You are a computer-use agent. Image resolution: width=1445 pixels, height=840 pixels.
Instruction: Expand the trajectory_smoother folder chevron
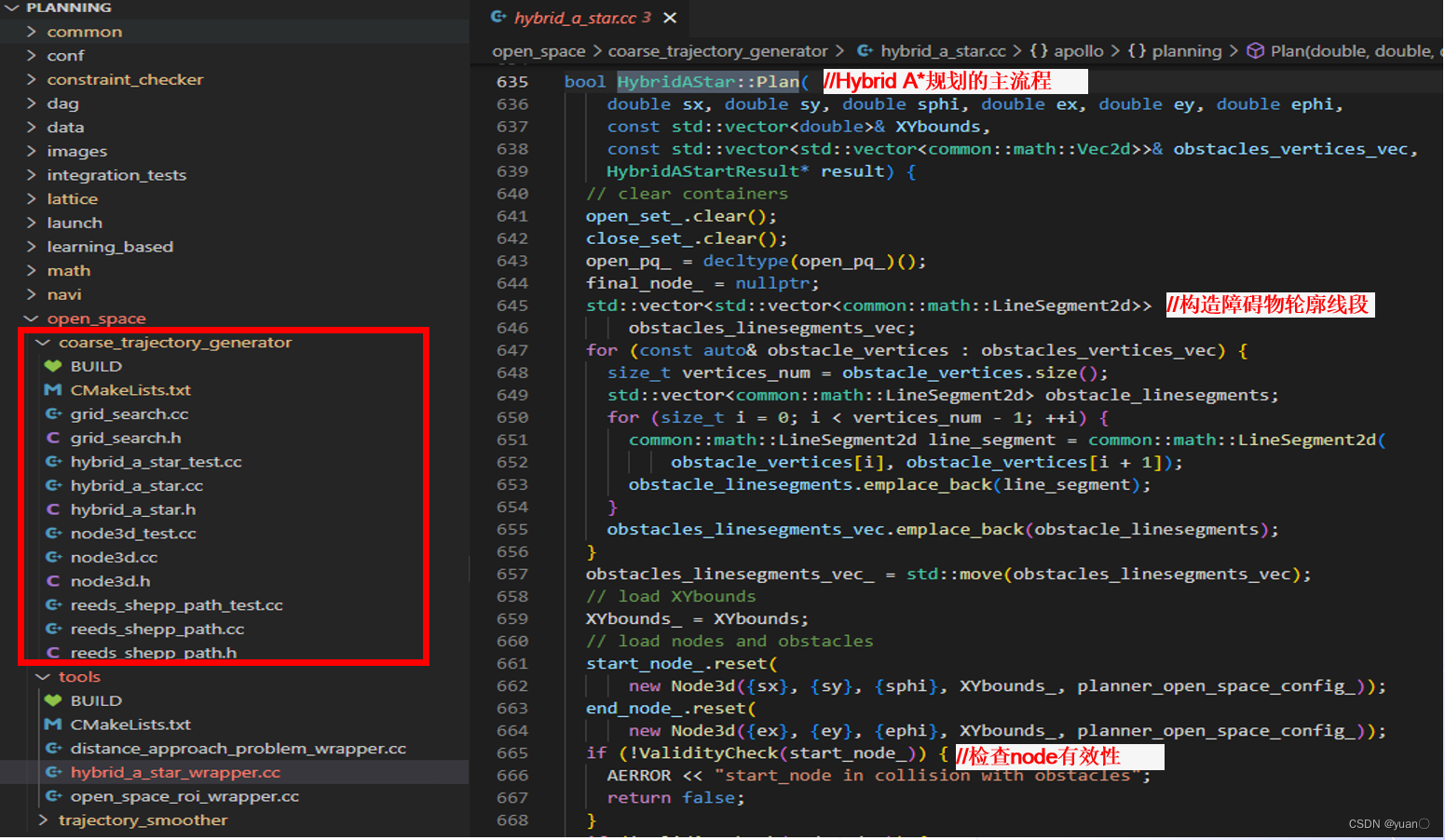coord(43,820)
